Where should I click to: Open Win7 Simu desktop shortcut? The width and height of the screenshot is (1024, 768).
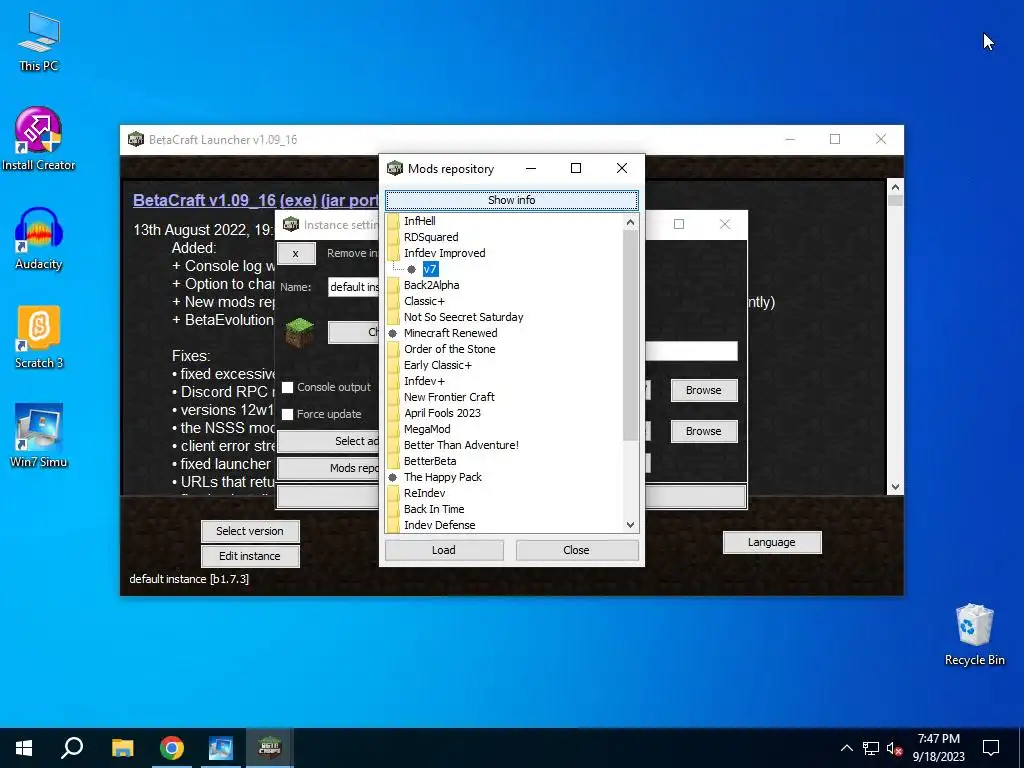coord(39,436)
